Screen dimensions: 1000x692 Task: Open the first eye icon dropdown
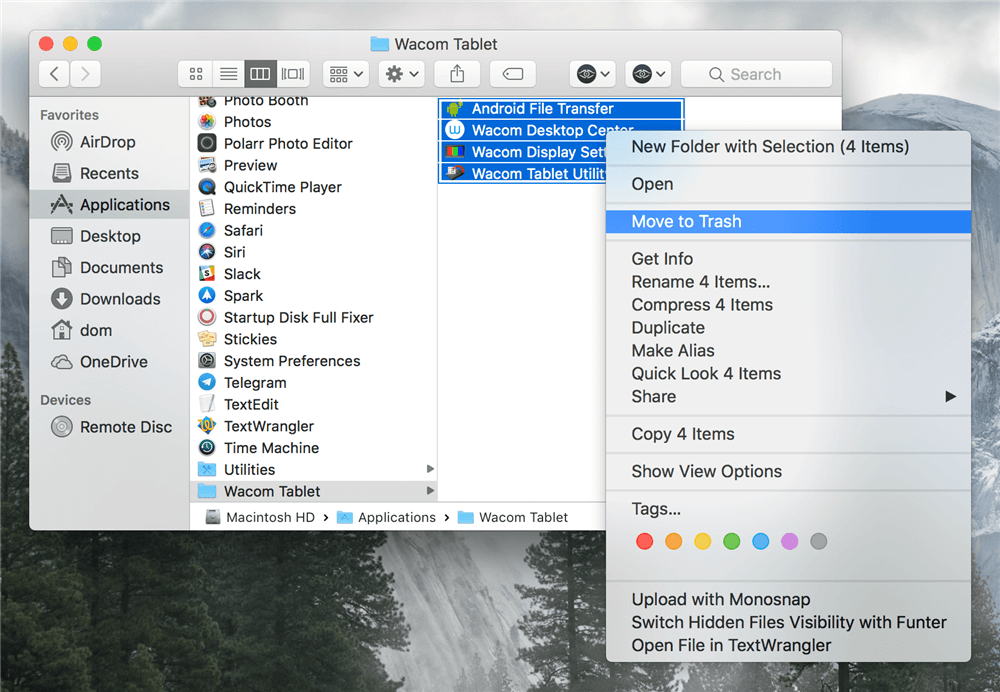[x=594, y=74]
